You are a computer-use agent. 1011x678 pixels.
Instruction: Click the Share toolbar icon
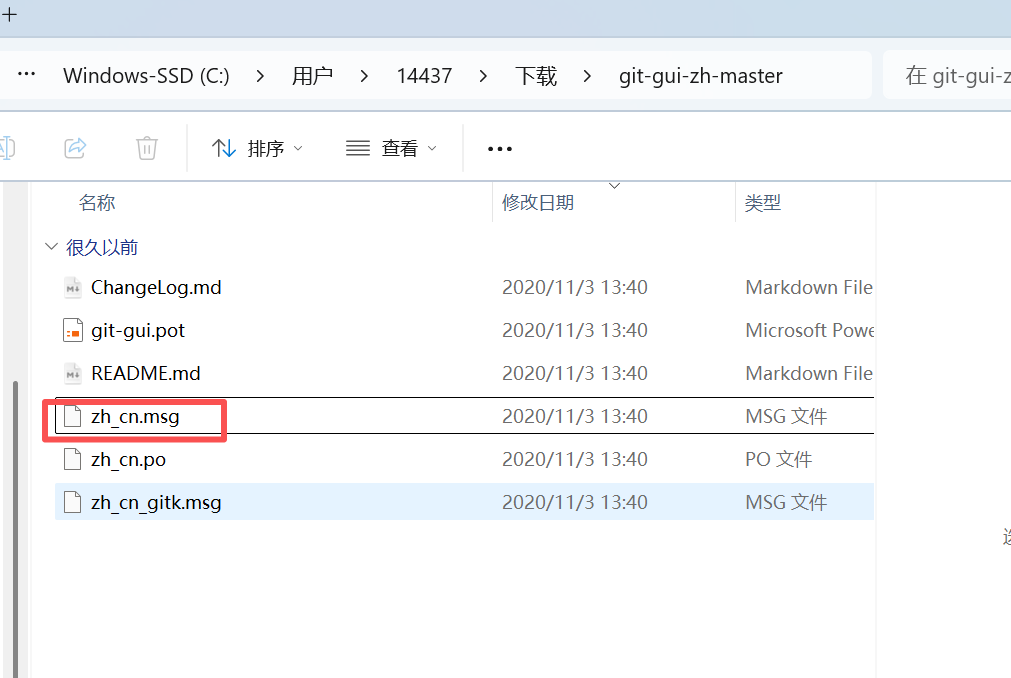tap(75, 148)
